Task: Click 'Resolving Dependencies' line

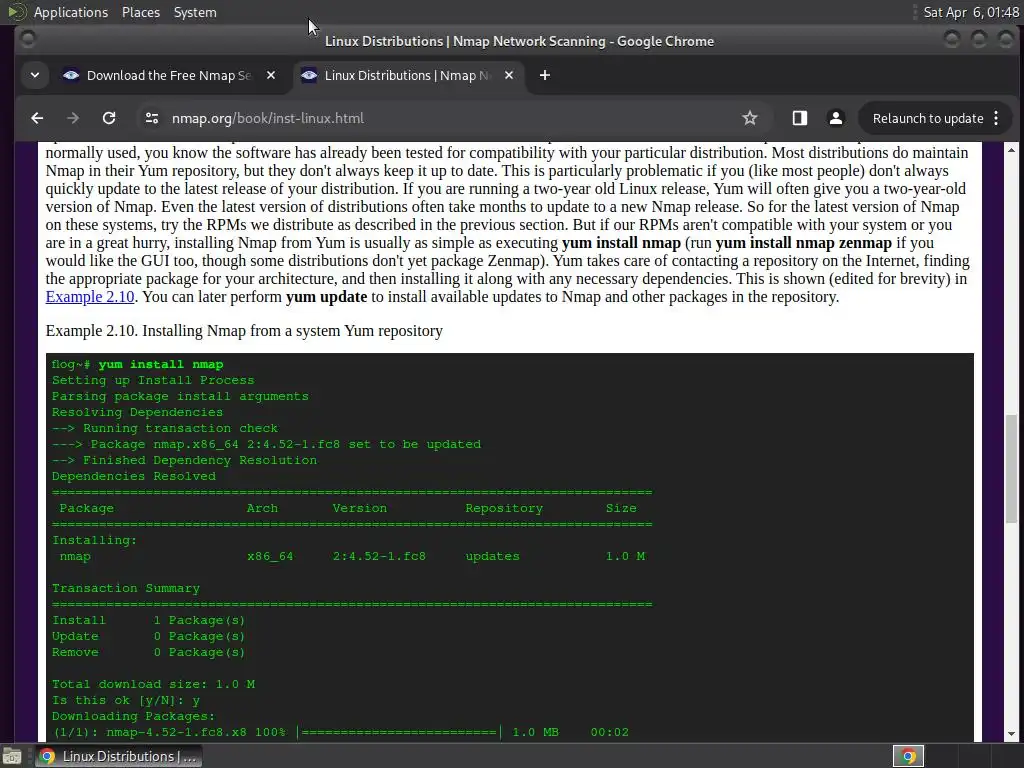Action: coord(137,412)
